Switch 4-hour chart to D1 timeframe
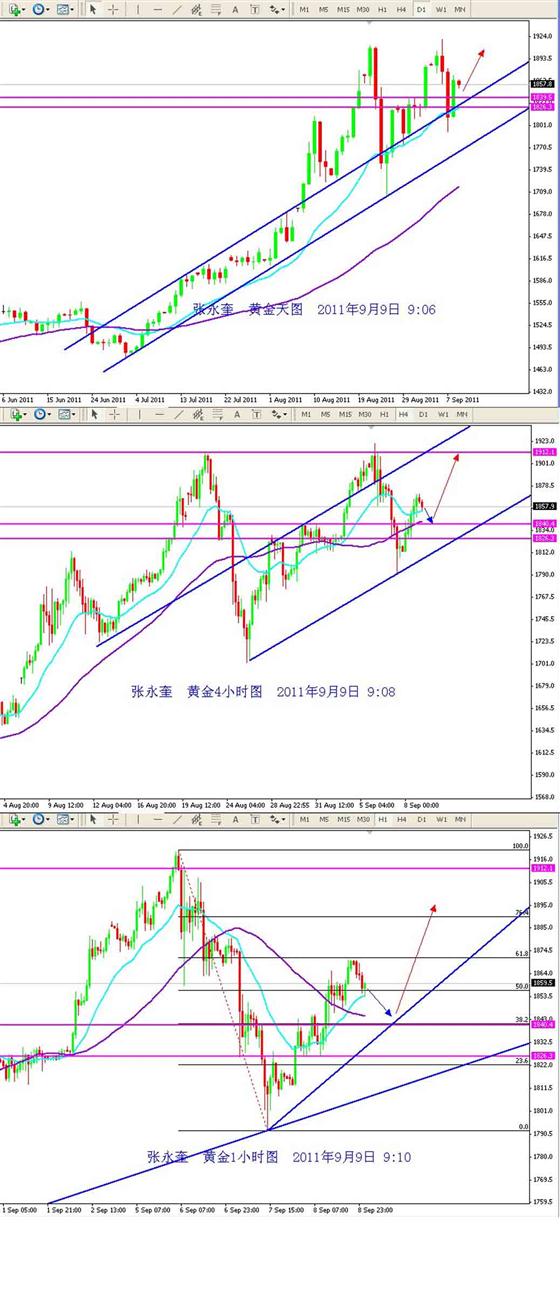The width and height of the screenshot is (560, 1298). [423, 414]
